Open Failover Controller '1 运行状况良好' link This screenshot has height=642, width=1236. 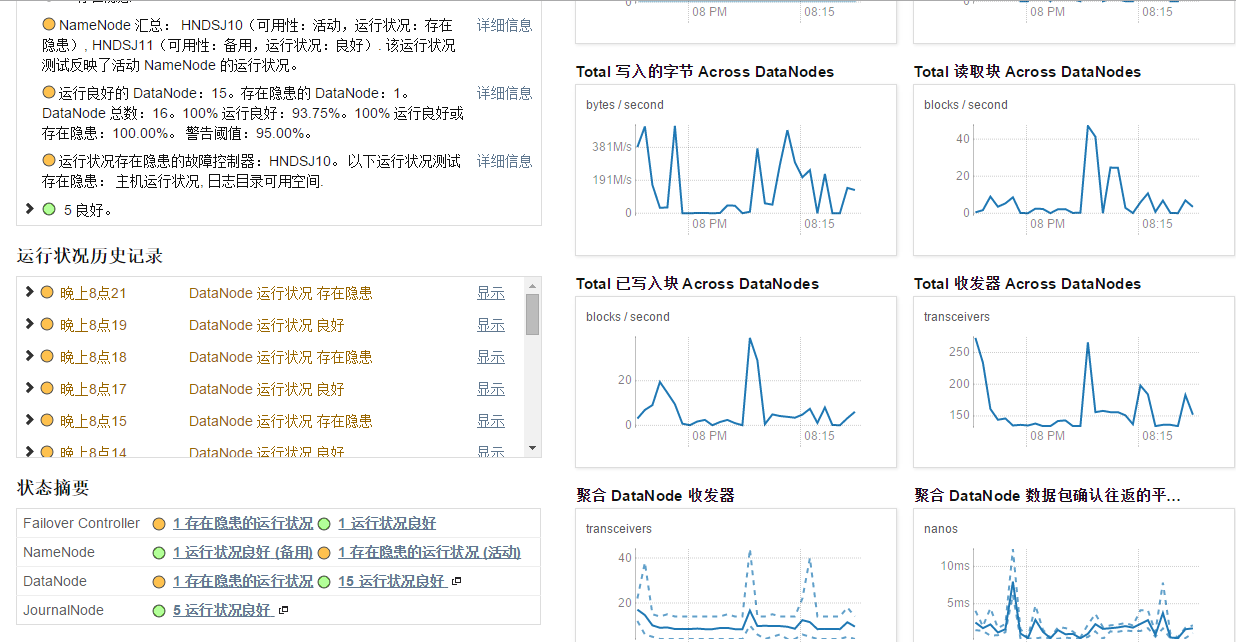pyautogui.click(x=387, y=523)
